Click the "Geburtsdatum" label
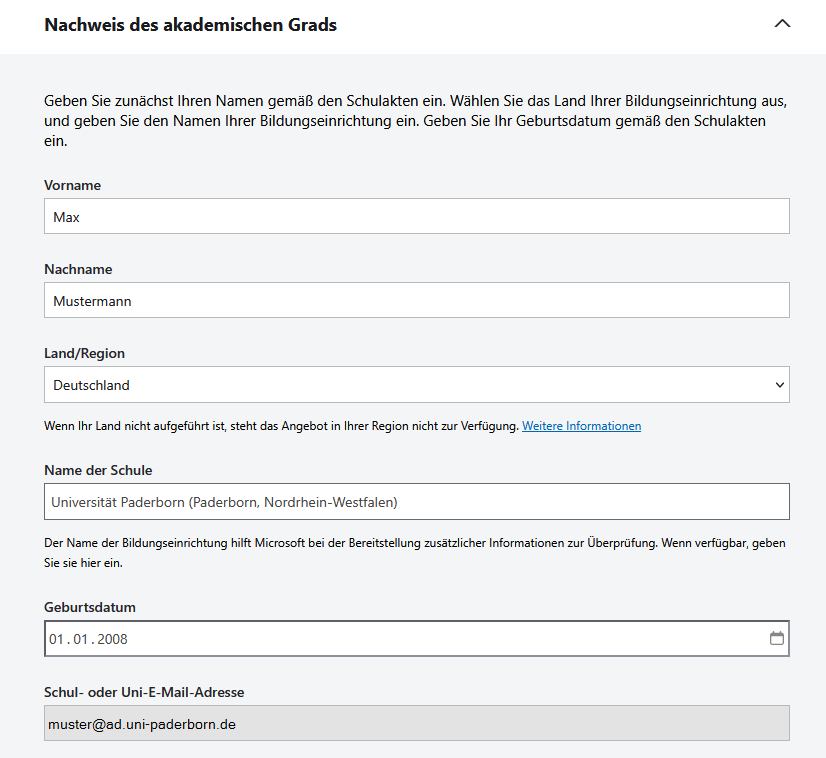This screenshot has width=826, height=758. (x=89, y=607)
